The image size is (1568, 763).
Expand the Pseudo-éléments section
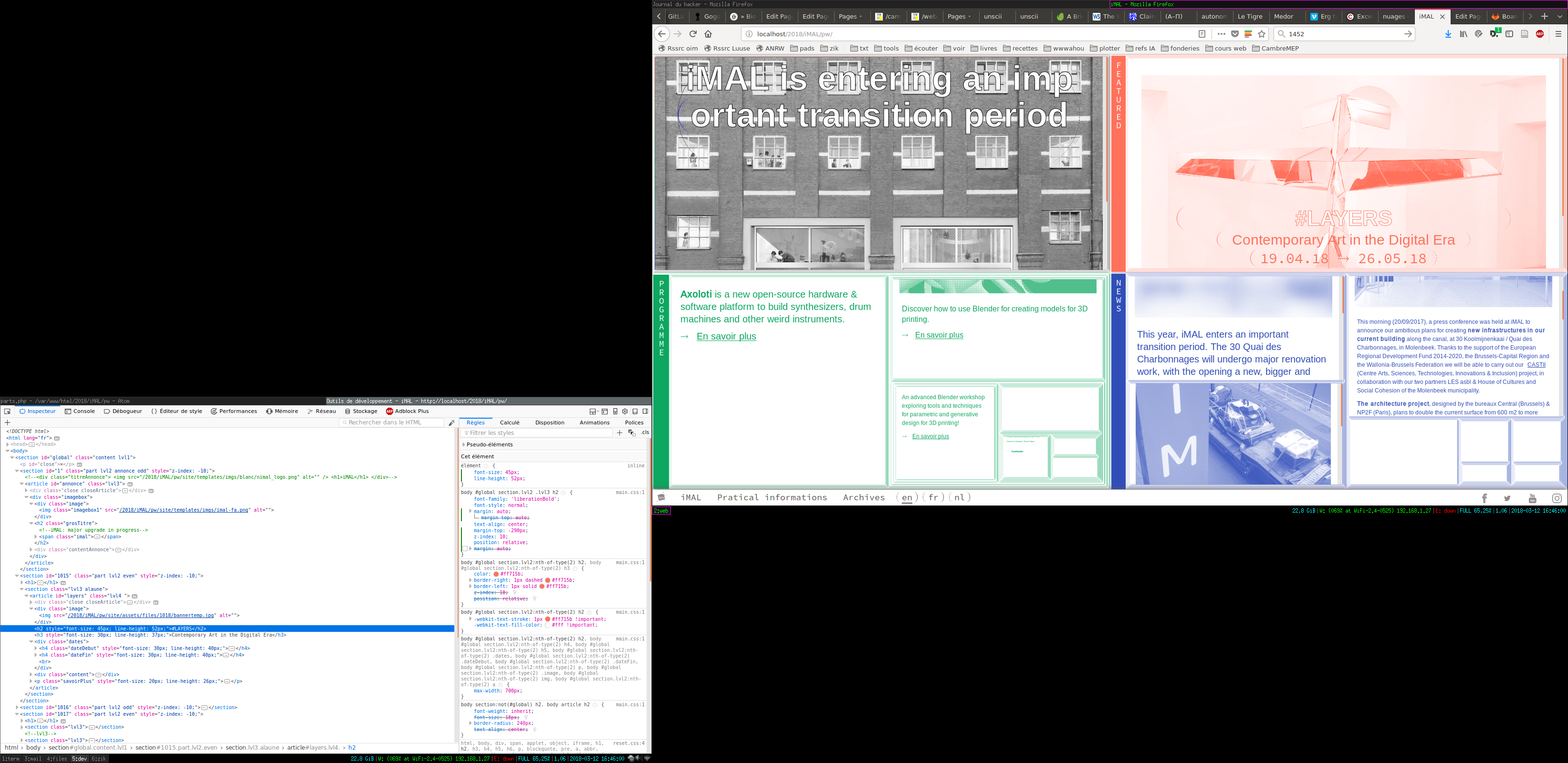464,445
